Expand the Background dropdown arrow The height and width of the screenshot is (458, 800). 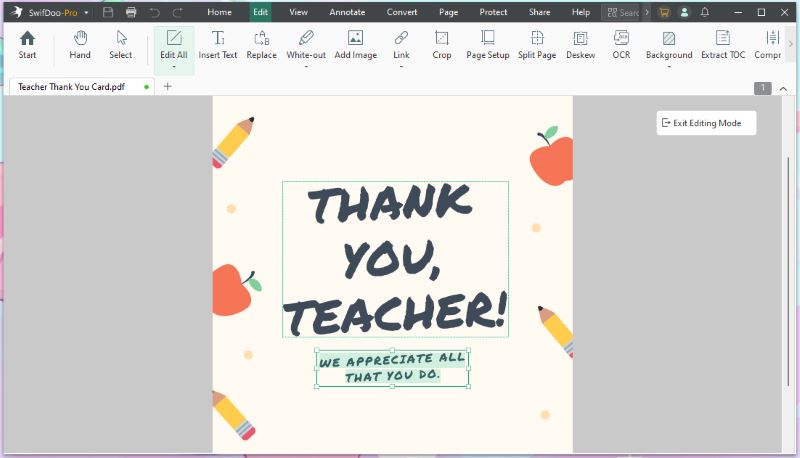pos(669,67)
